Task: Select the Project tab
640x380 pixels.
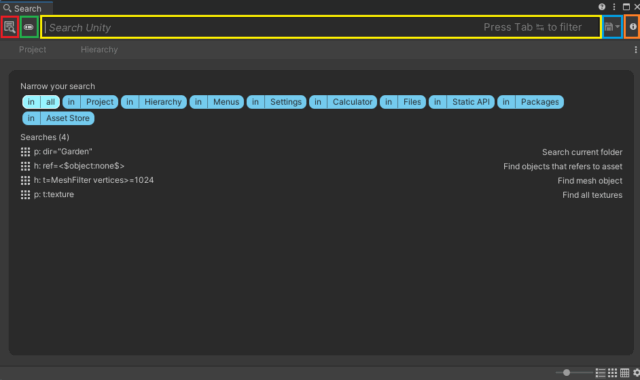Action: [x=32, y=49]
